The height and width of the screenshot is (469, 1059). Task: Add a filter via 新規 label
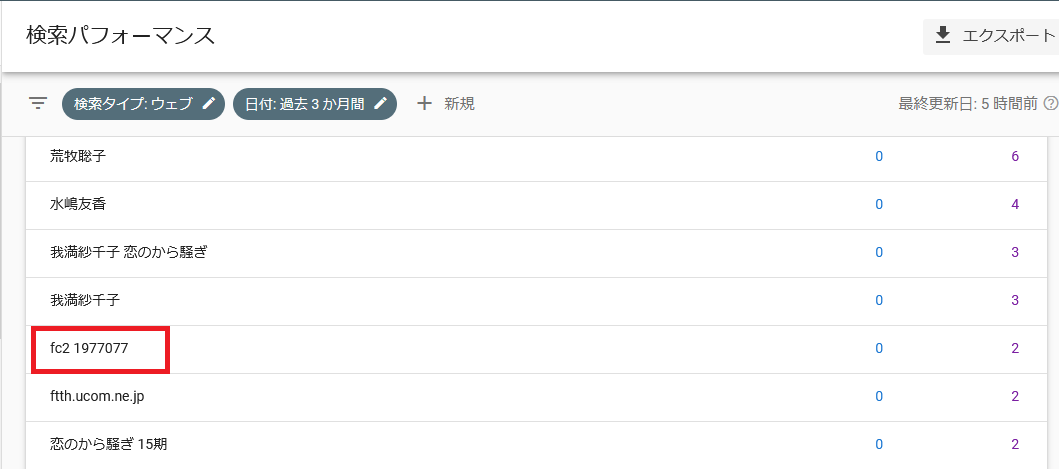459,103
